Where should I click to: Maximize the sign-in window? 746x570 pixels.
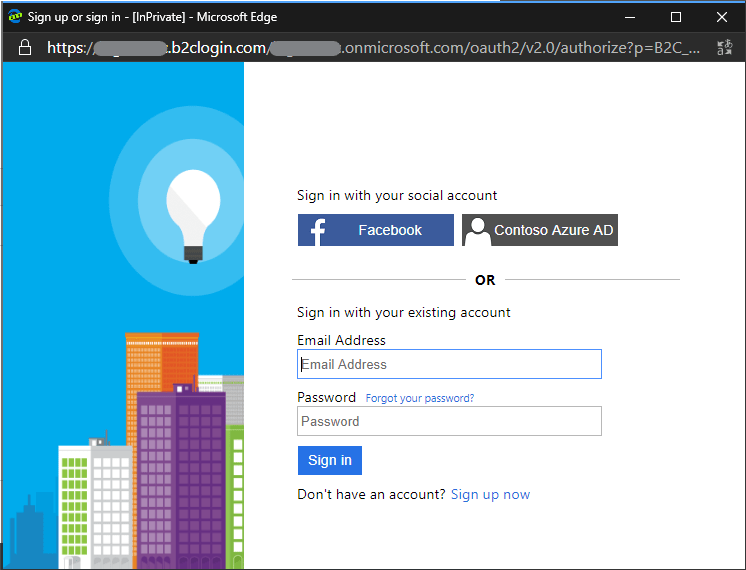pyautogui.click(x=676, y=17)
